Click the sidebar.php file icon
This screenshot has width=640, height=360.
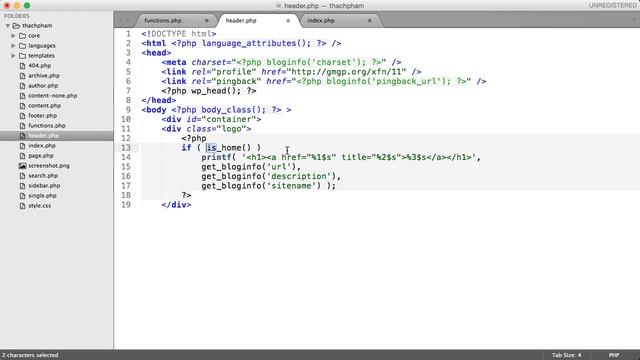[22, 186]
